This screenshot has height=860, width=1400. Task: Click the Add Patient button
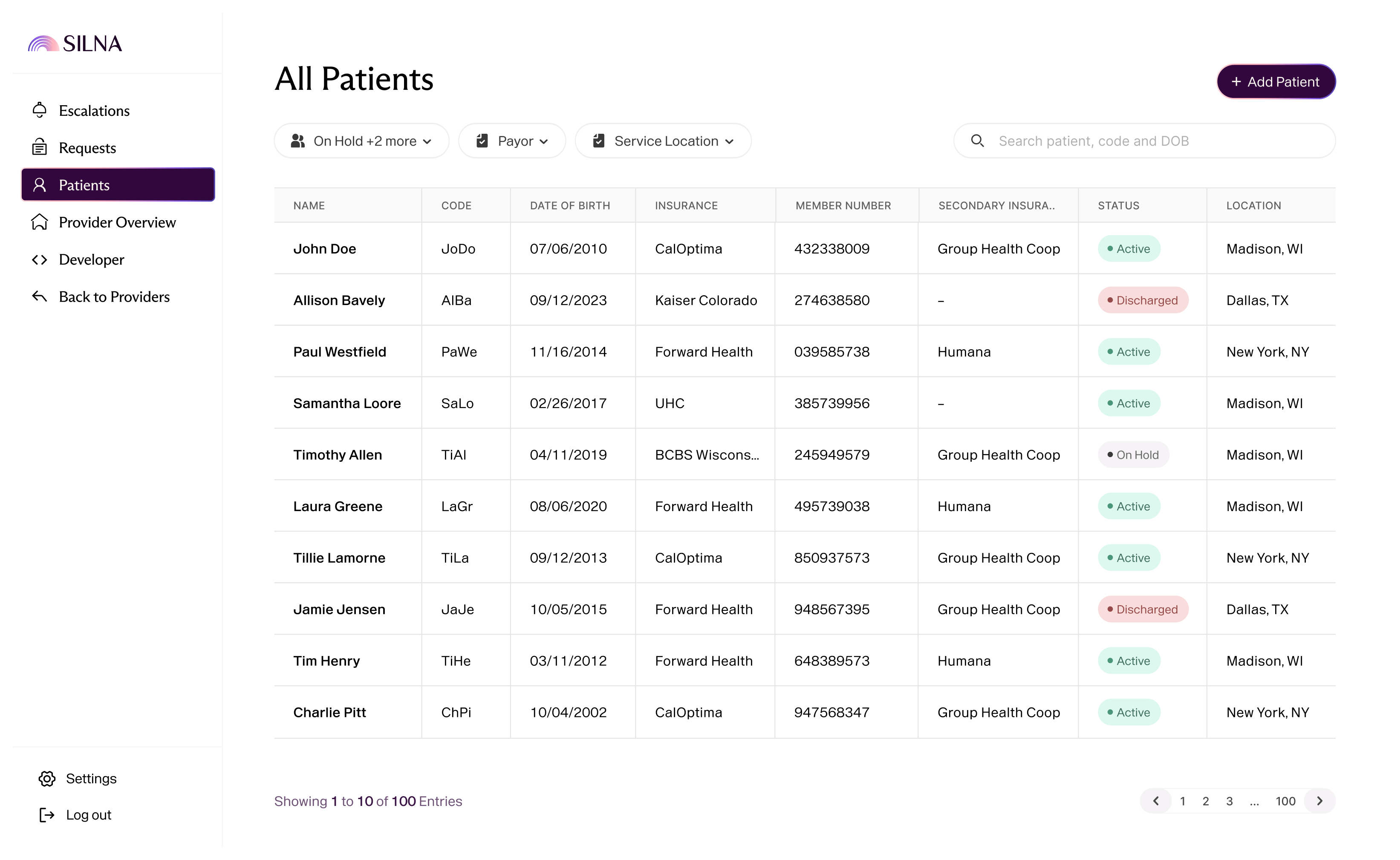click(1276, 81)
